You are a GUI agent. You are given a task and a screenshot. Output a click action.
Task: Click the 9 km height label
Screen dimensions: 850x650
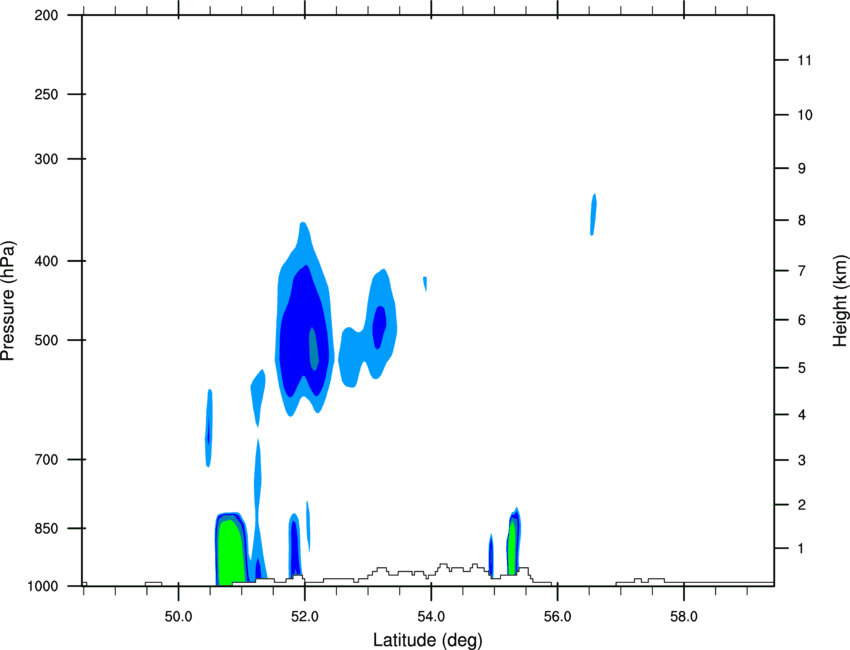[x=802, y=169]
